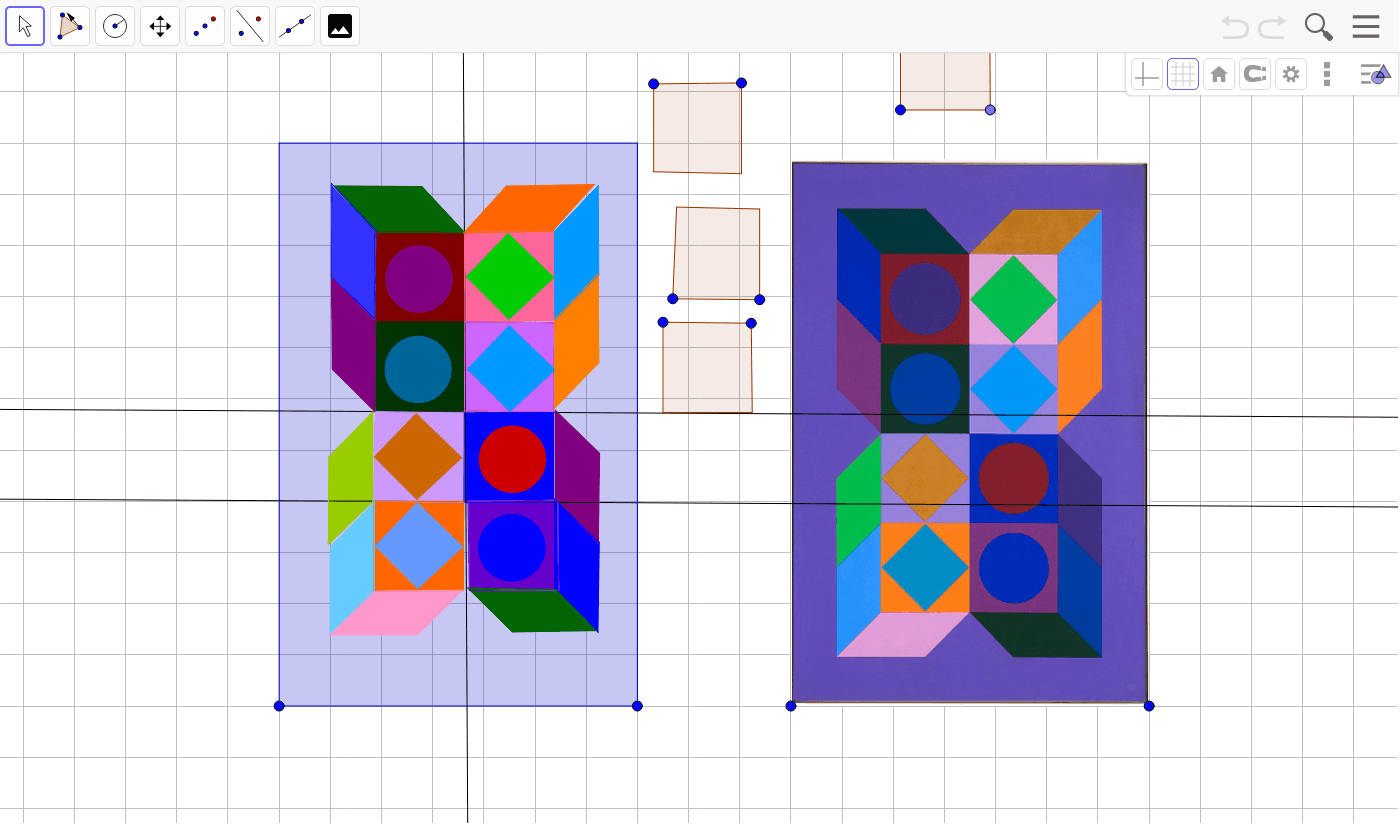This screenshot has height=825, width=1400.
Task: Select the Move Graphics View tool
Action: coord(160,26)
